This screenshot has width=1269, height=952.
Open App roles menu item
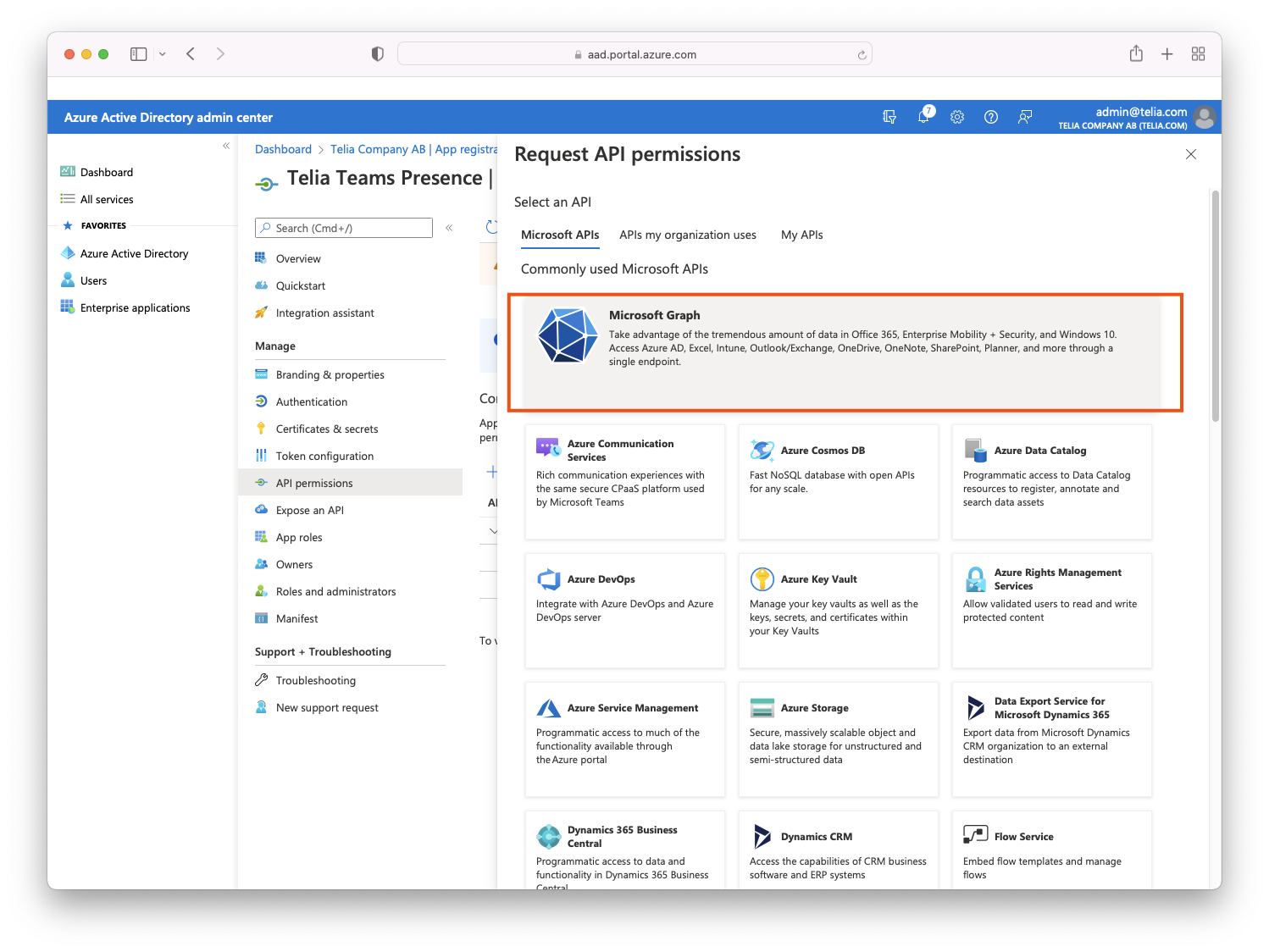299,537
